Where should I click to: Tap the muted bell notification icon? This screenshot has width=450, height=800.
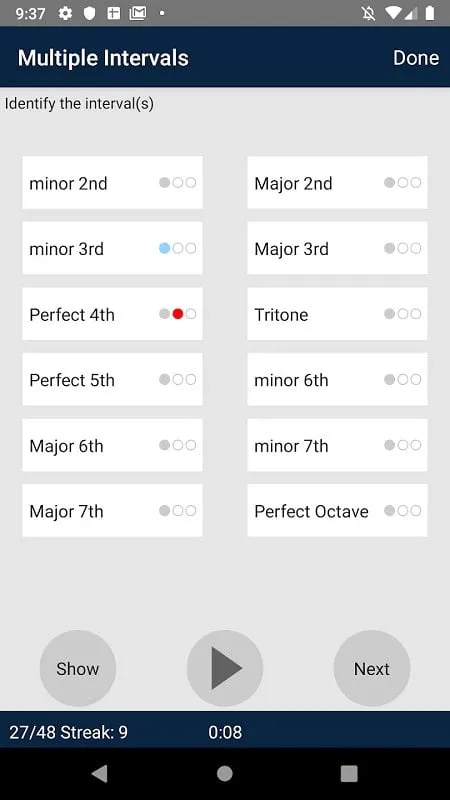(368, 13)
